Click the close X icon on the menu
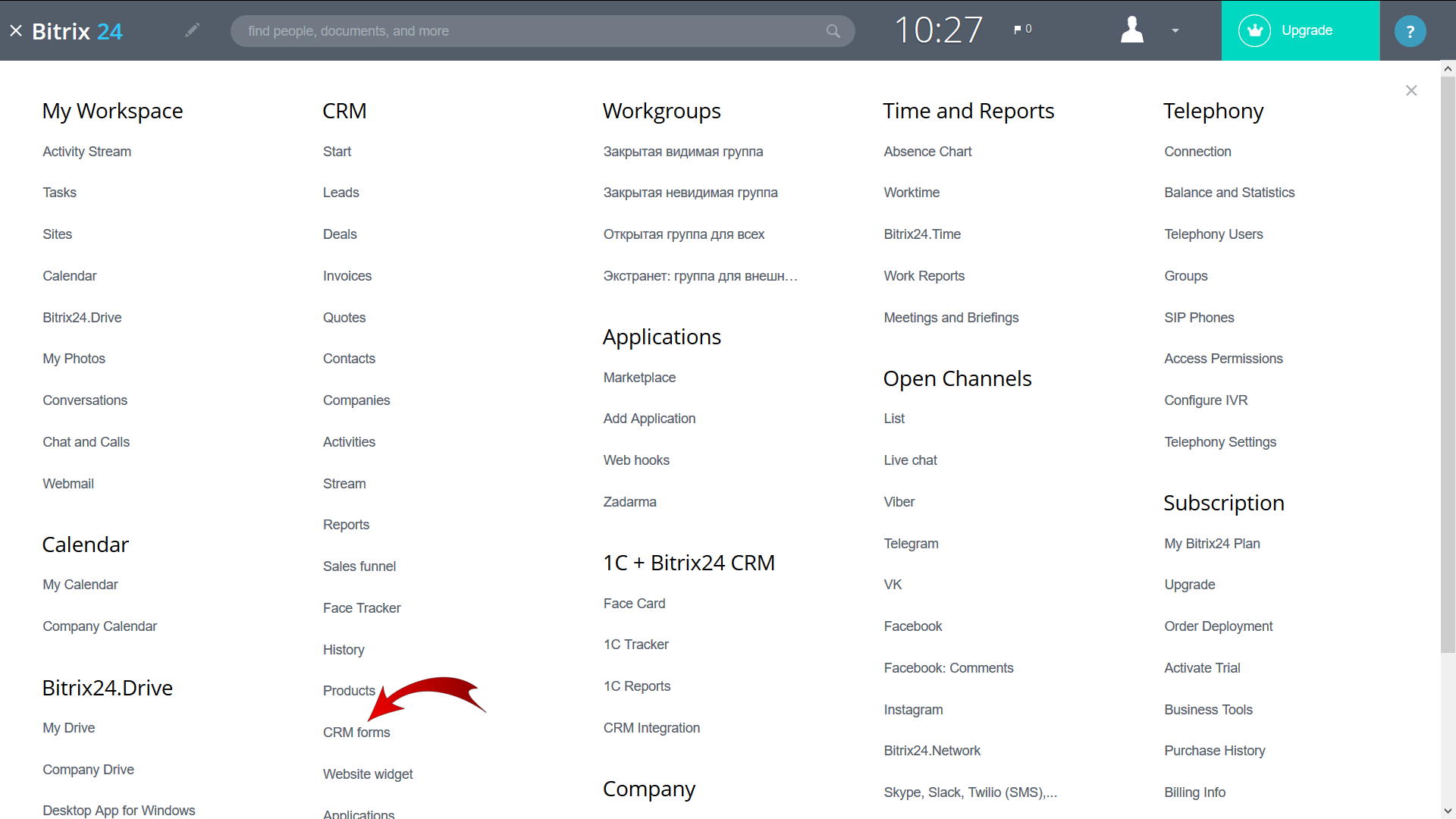This screenshot has height=819, width=1456. (1412, 90)
